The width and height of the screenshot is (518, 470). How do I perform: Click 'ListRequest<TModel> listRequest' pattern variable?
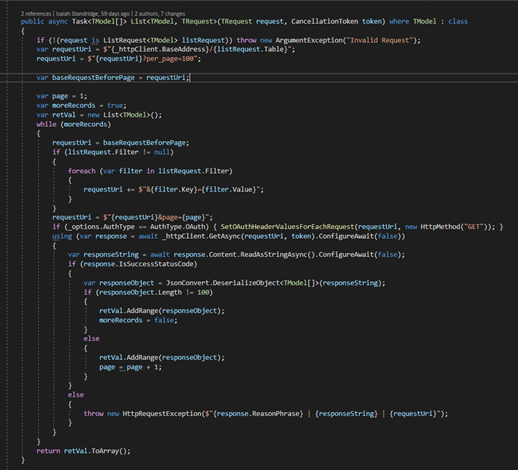(164, 40)
